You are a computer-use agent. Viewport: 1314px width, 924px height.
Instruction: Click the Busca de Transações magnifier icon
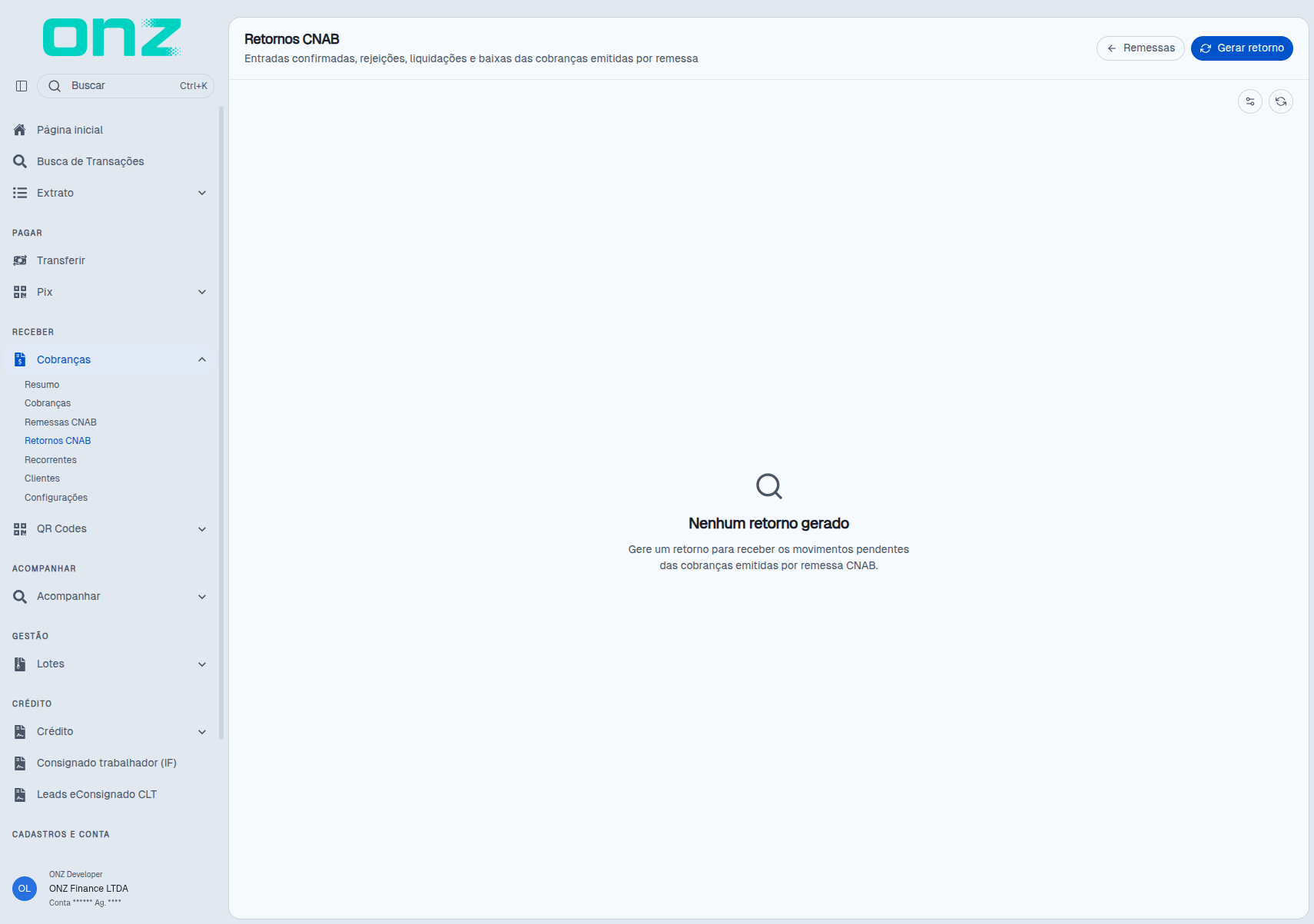point(20,161)
